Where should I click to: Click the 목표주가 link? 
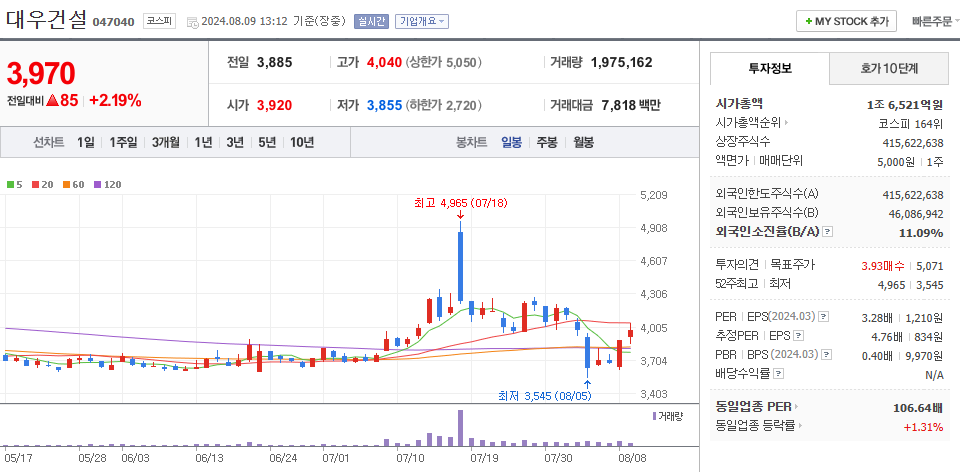click(793, 265)
